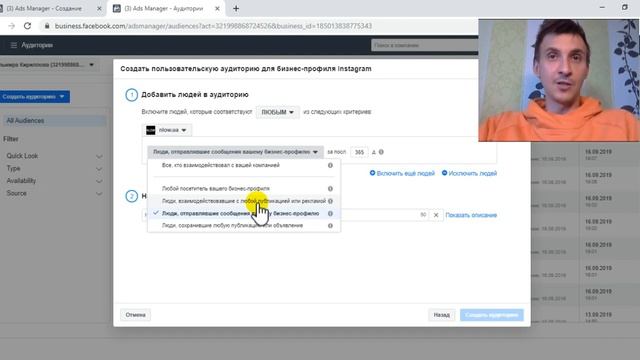The height and width of the screenshot is (360, 640).
Task: Click info icon for 'Все, кто взаимодействовал' option
Action: click(330, 165)
